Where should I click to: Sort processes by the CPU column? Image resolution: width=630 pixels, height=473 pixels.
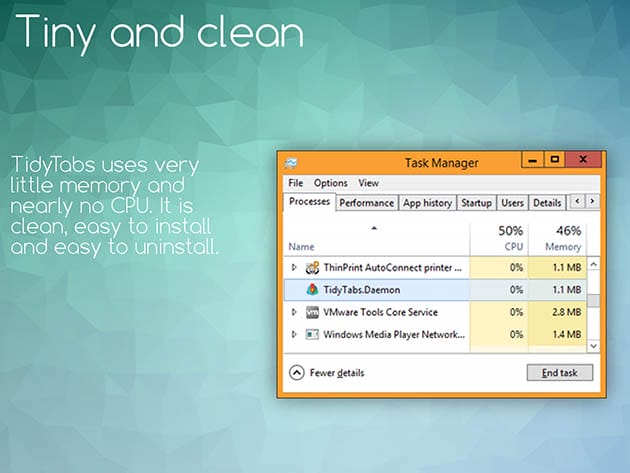click(510, 238)
